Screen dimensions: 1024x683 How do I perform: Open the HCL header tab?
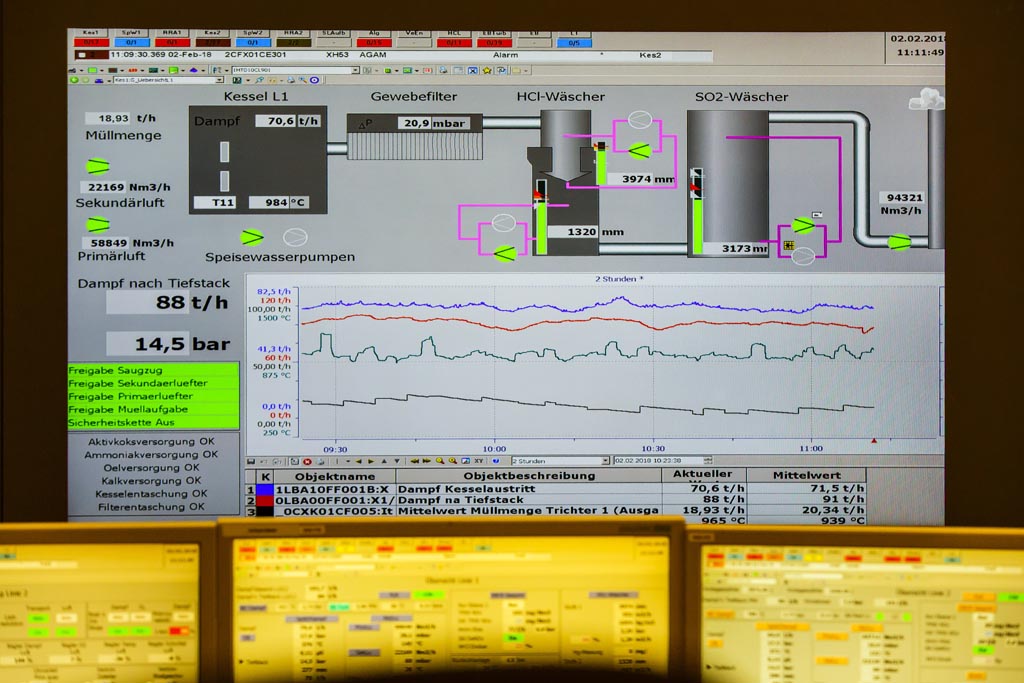coord(453,38)
